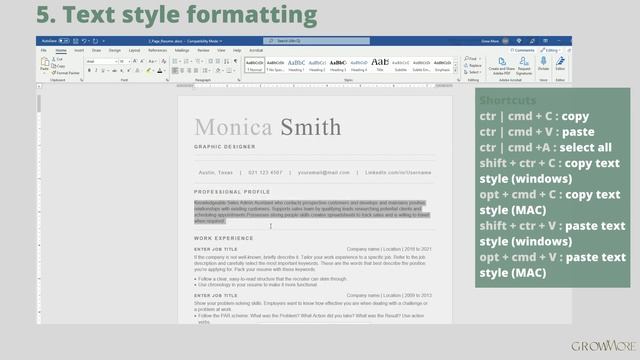Toggle Justify alignment
This screenshot has width=640, height=360.
(x=196, y=71)
